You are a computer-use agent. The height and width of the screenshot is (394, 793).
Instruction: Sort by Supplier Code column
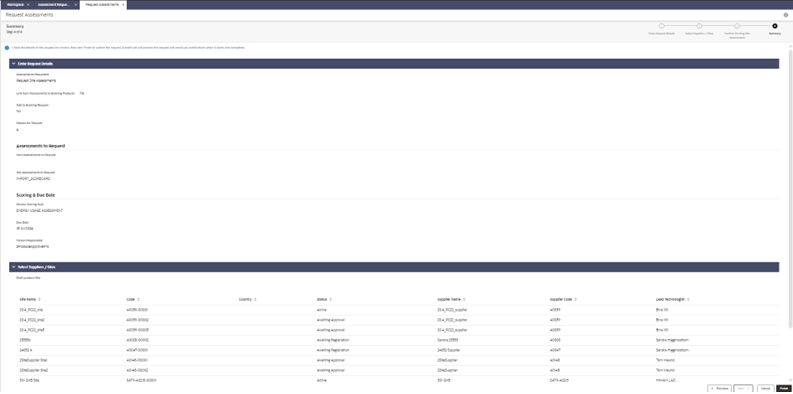575,299
